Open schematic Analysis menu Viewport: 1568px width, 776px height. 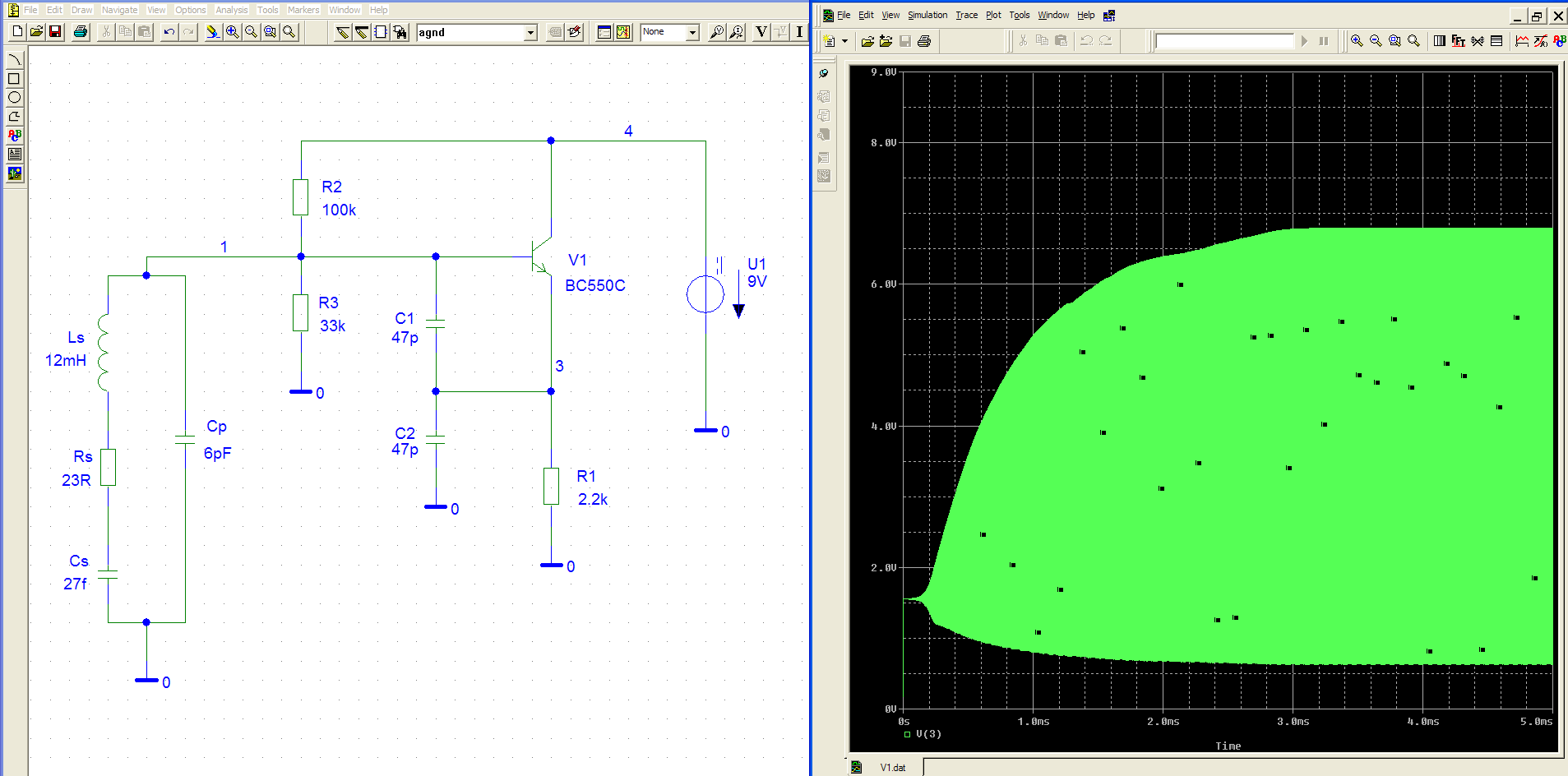tap(231, 10)
